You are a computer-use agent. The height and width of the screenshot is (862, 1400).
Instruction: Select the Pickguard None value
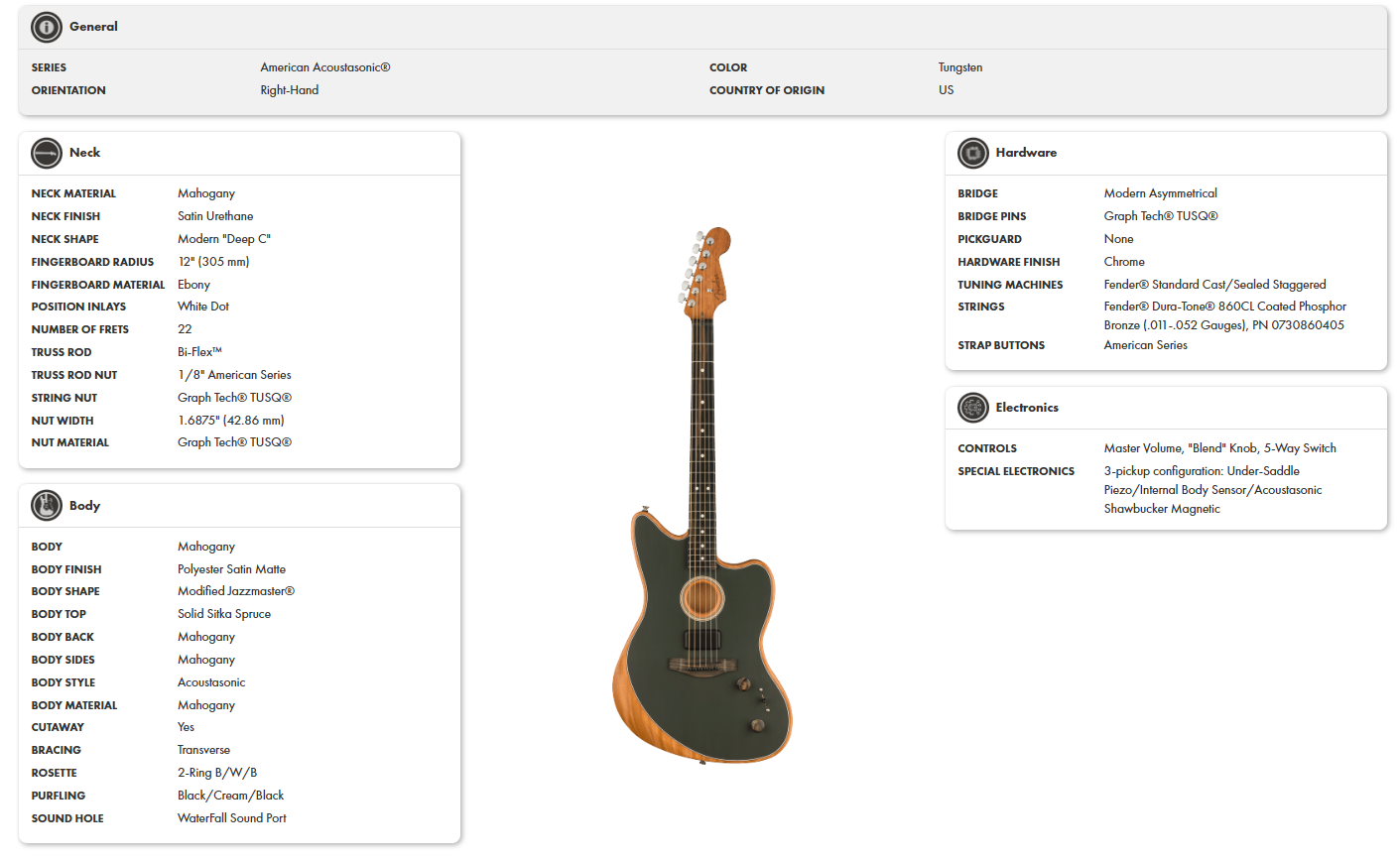click(1118, 238)
